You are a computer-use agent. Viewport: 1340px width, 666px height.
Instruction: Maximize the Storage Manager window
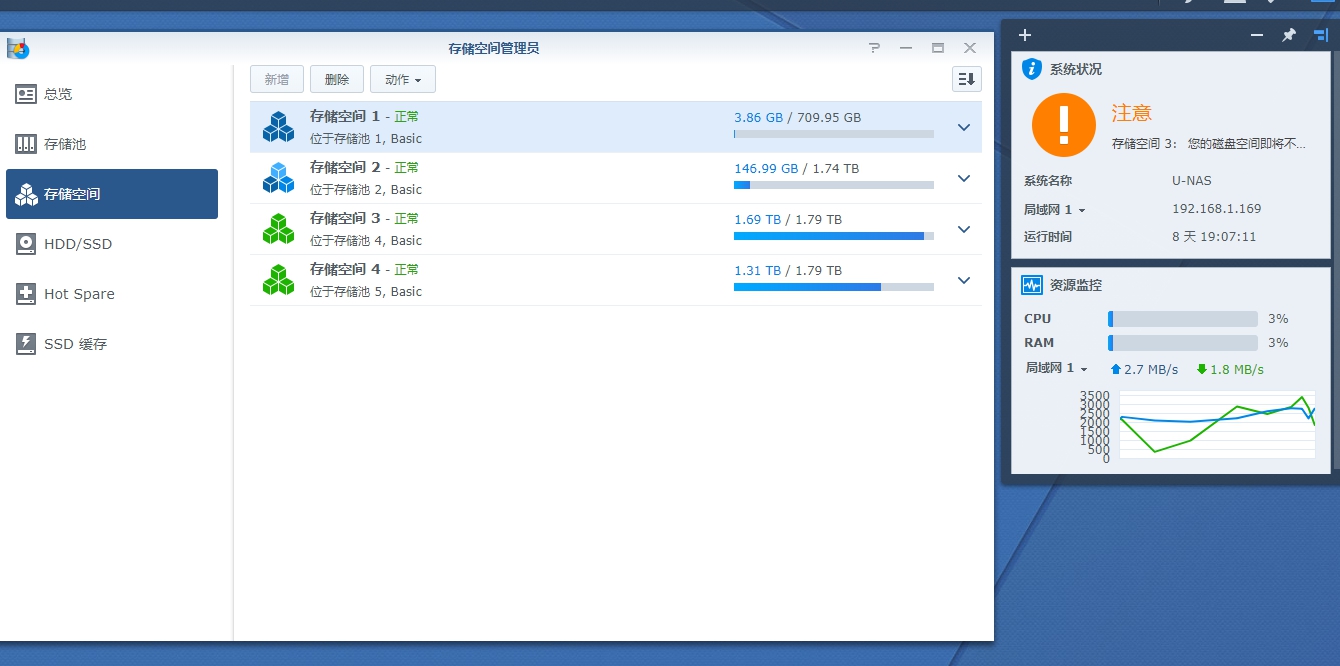938,48
